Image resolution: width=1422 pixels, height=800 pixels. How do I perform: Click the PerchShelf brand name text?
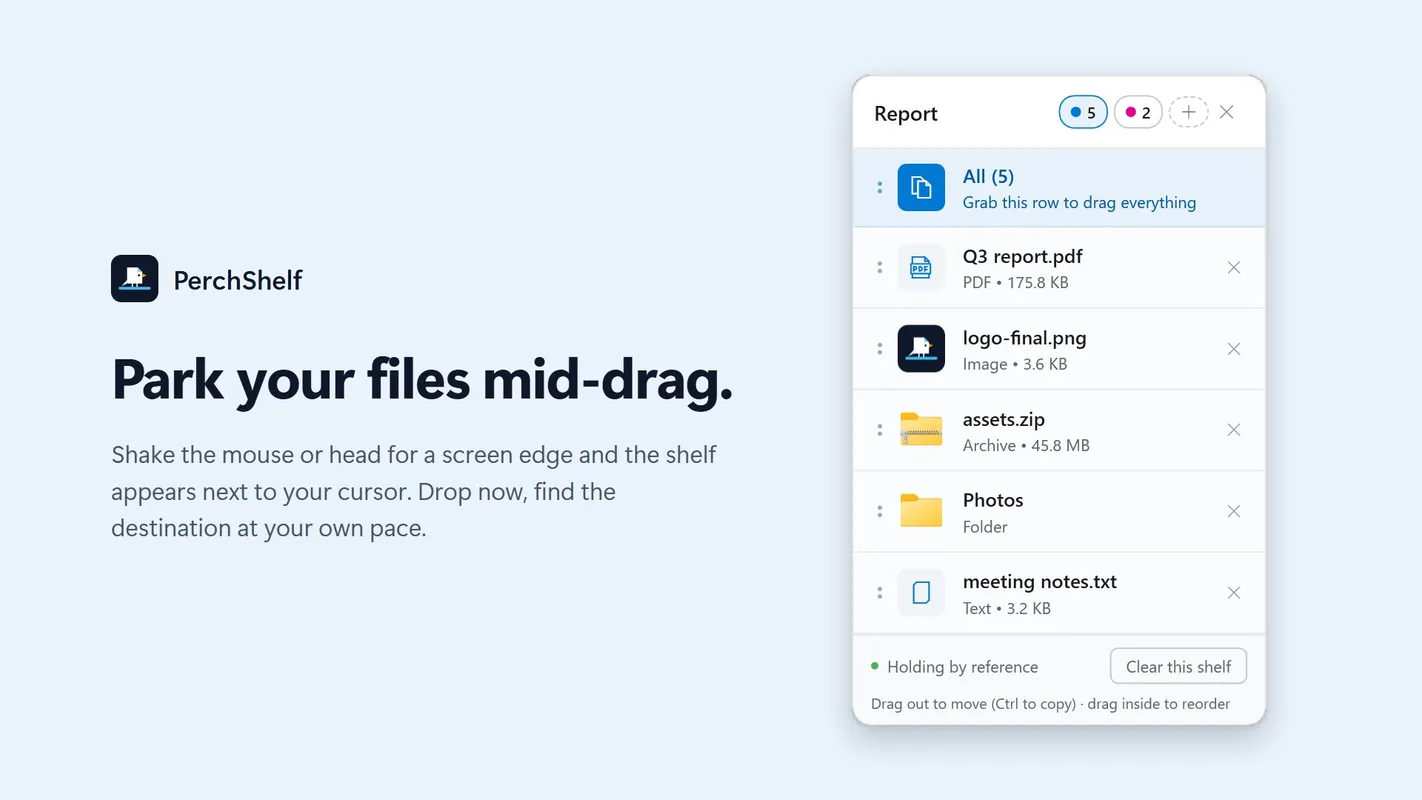pyautogui.click(x=238, y=280)
